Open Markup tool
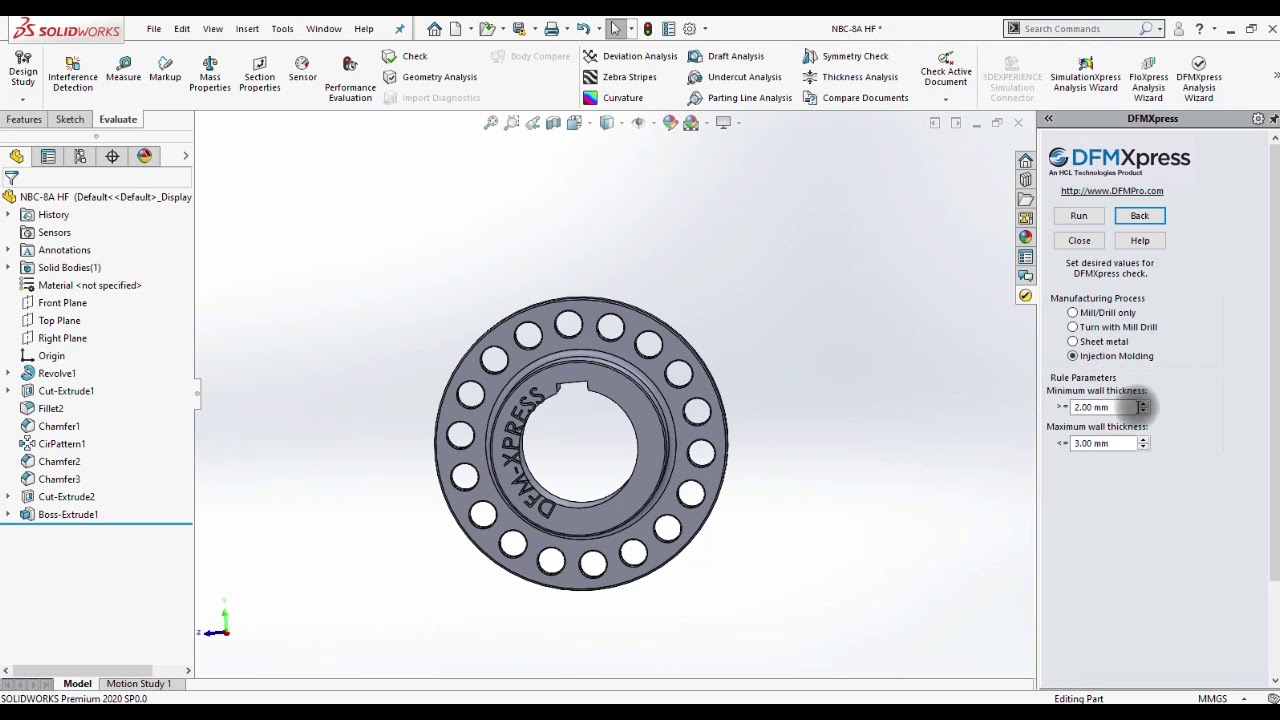Image resolution: width=1280 pixels, height=720 pixels. 165,70
